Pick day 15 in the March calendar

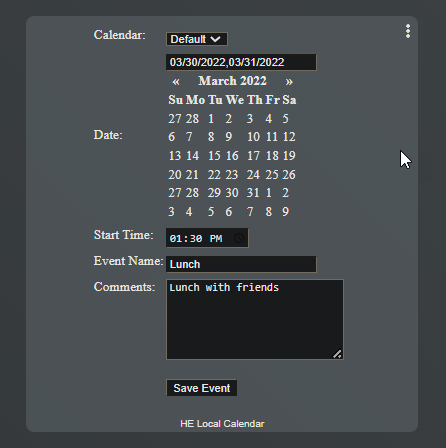214,156
